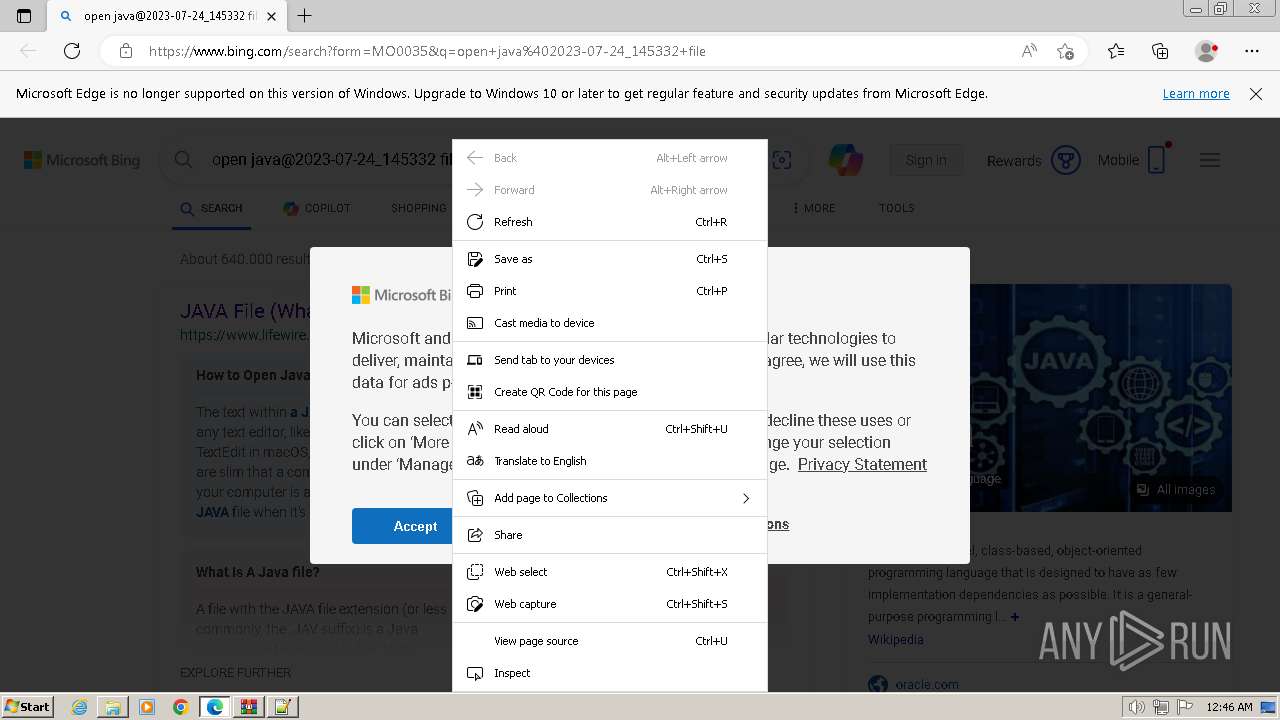Image resolution: width=1280 pixels, height=720 pixels.
Task: Open the TOOLS option
Action: (897, 208)
